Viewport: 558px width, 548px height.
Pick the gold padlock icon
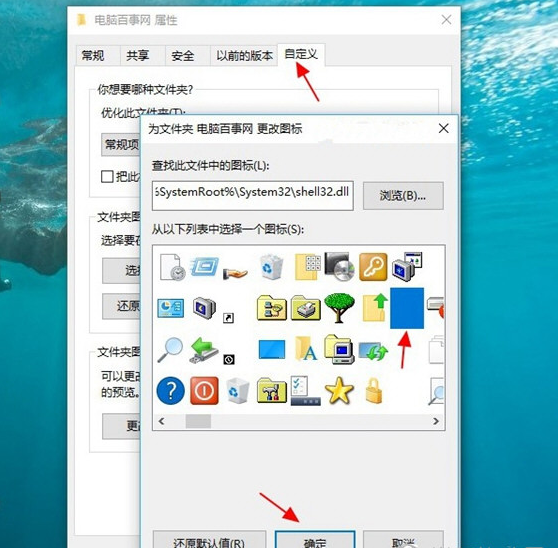tap(373, 391)
